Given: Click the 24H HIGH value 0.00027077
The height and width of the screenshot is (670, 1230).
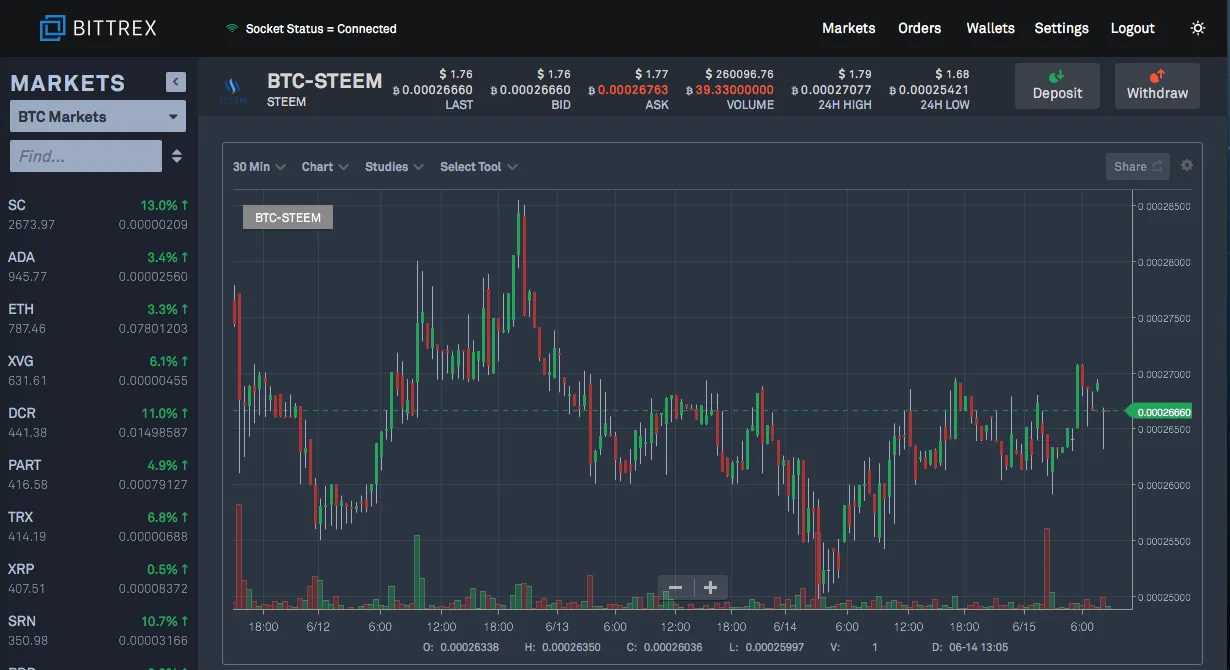Looking at the screenshot, I should (831, 90).
